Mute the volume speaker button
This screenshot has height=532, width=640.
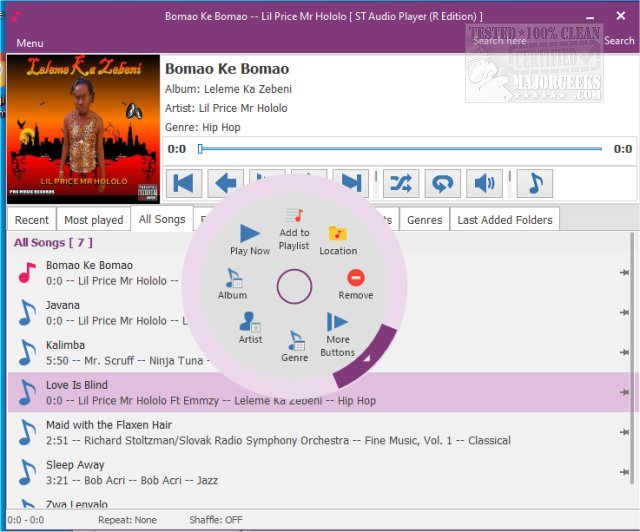point(485,183)
